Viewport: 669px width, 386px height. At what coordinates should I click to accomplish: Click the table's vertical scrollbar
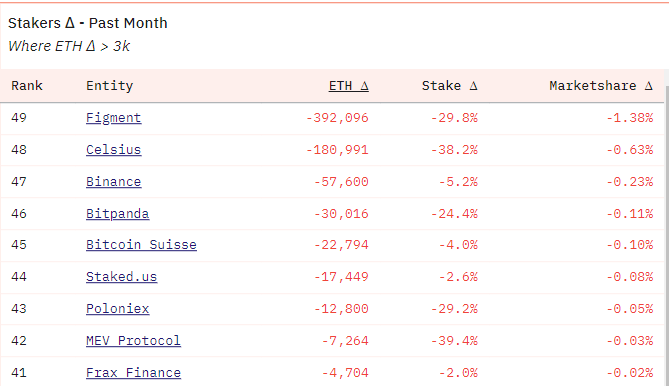click(x=666, y=239)
